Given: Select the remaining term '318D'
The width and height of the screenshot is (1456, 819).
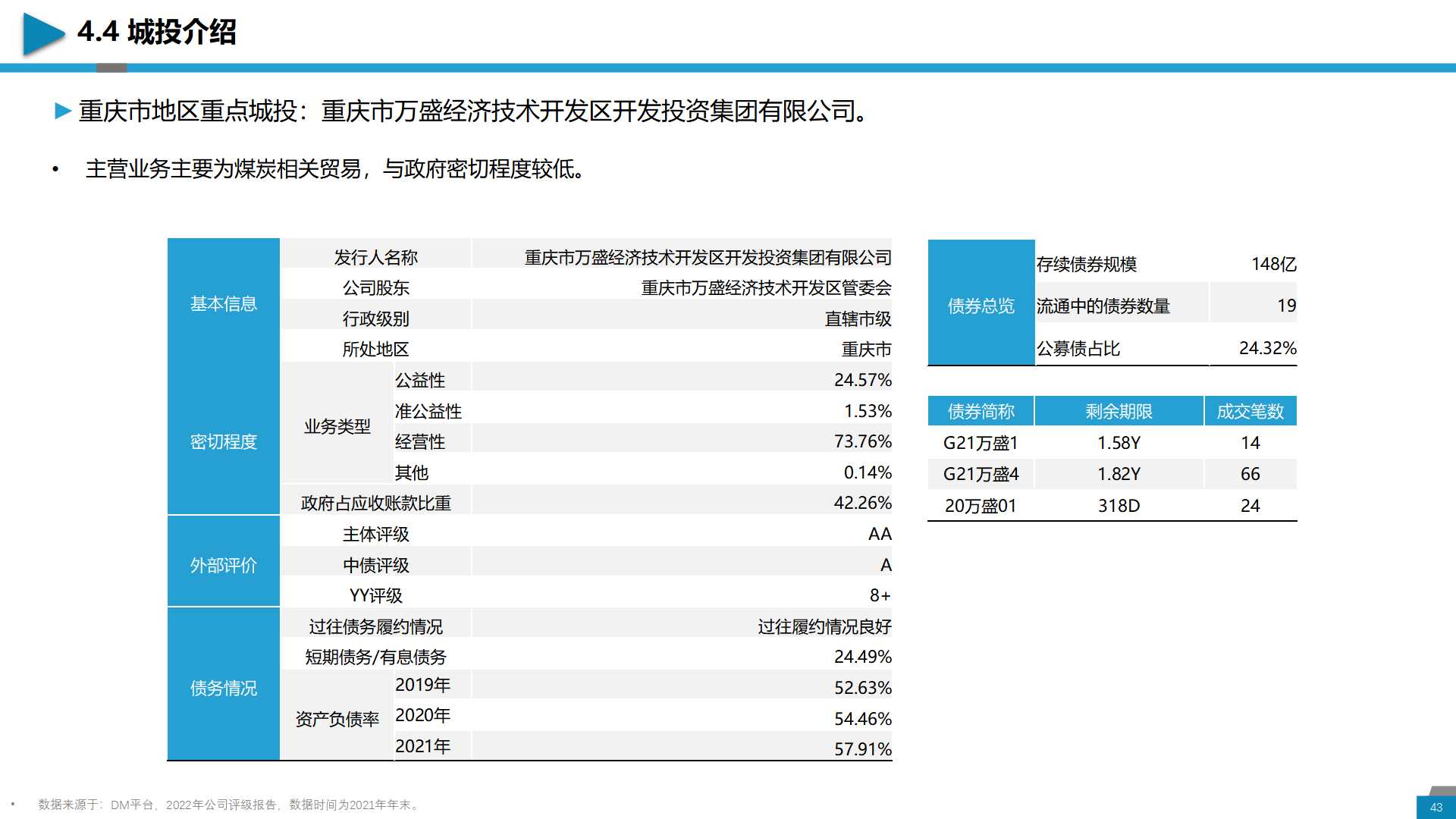Looking at the screenshot, I should tap(1119, 506).
